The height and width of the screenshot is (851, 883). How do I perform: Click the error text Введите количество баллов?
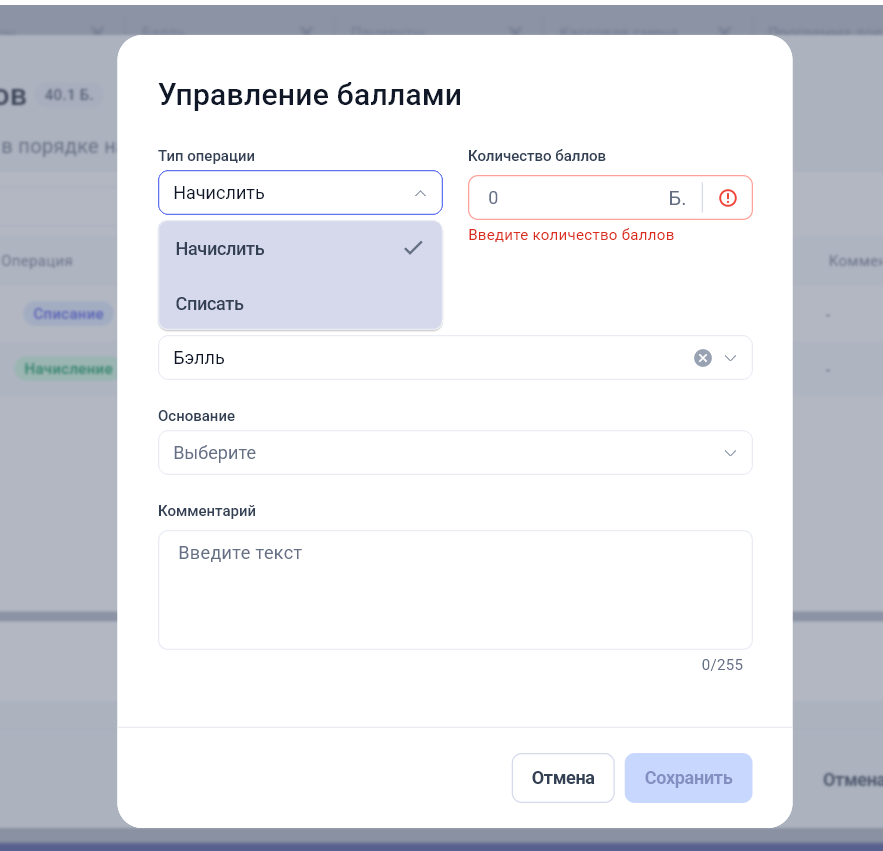point(571,235)
